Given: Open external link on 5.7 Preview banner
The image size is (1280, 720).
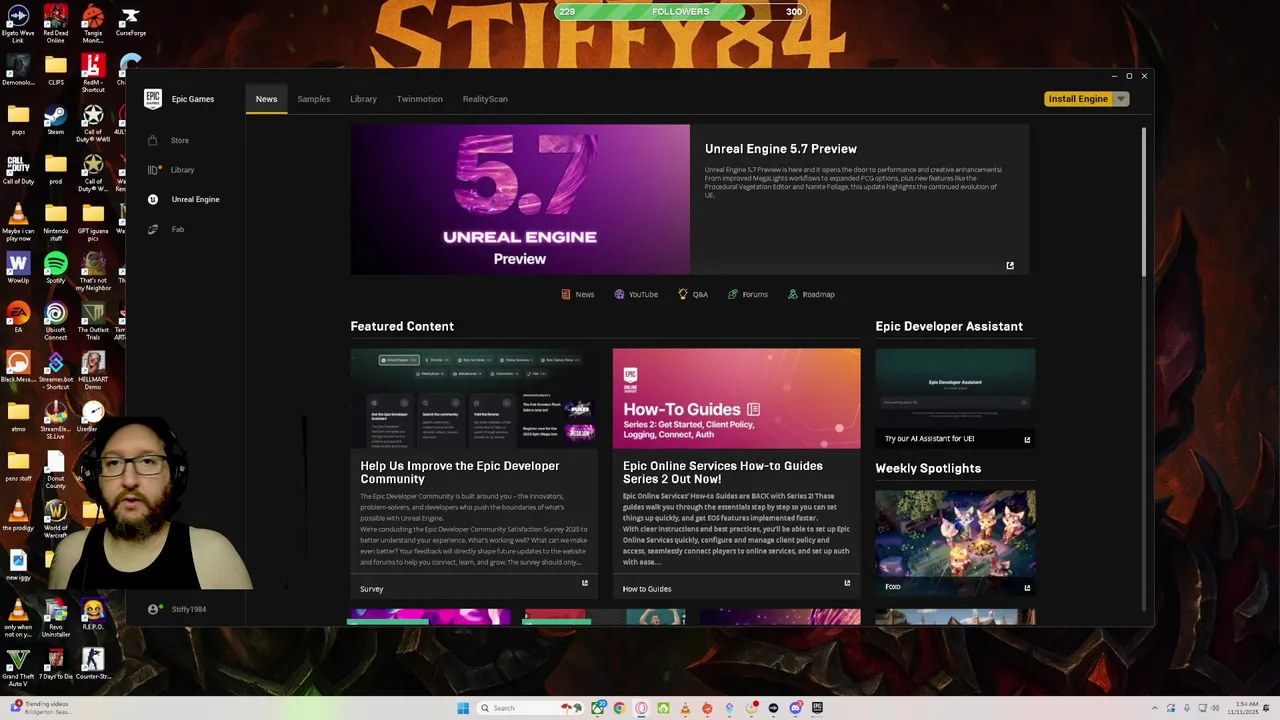Looking at the screenshot, I should click(x=1010, y=266).
